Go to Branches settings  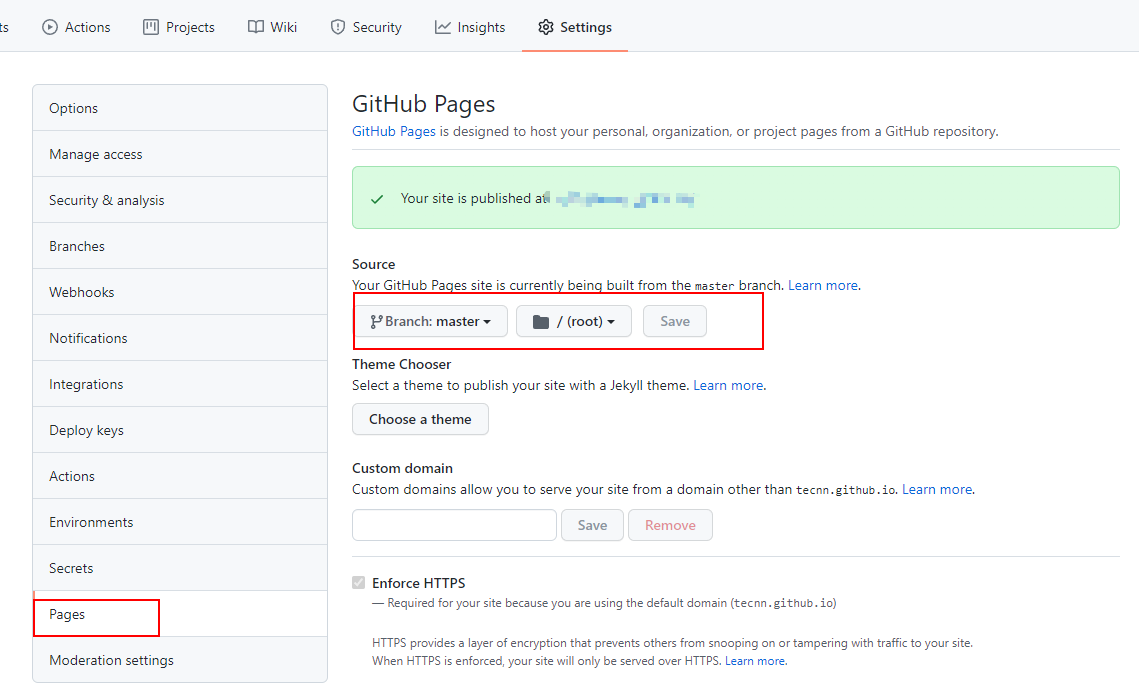coord(180,246)
